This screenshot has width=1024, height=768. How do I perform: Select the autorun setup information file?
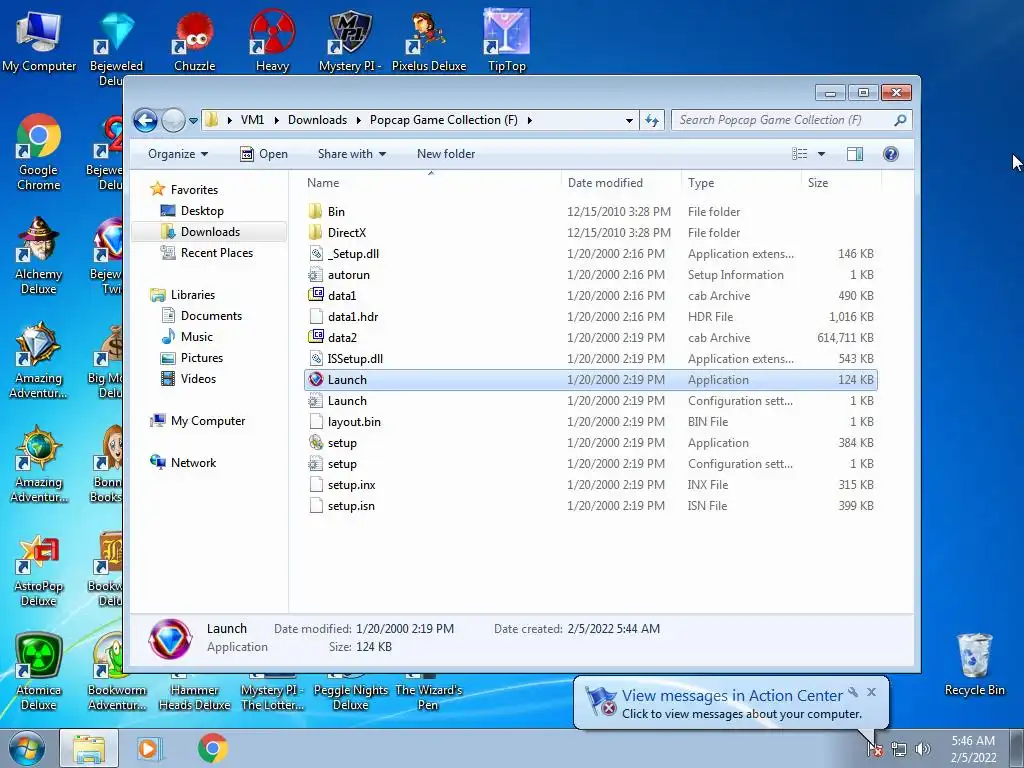(x=590, y=275)
